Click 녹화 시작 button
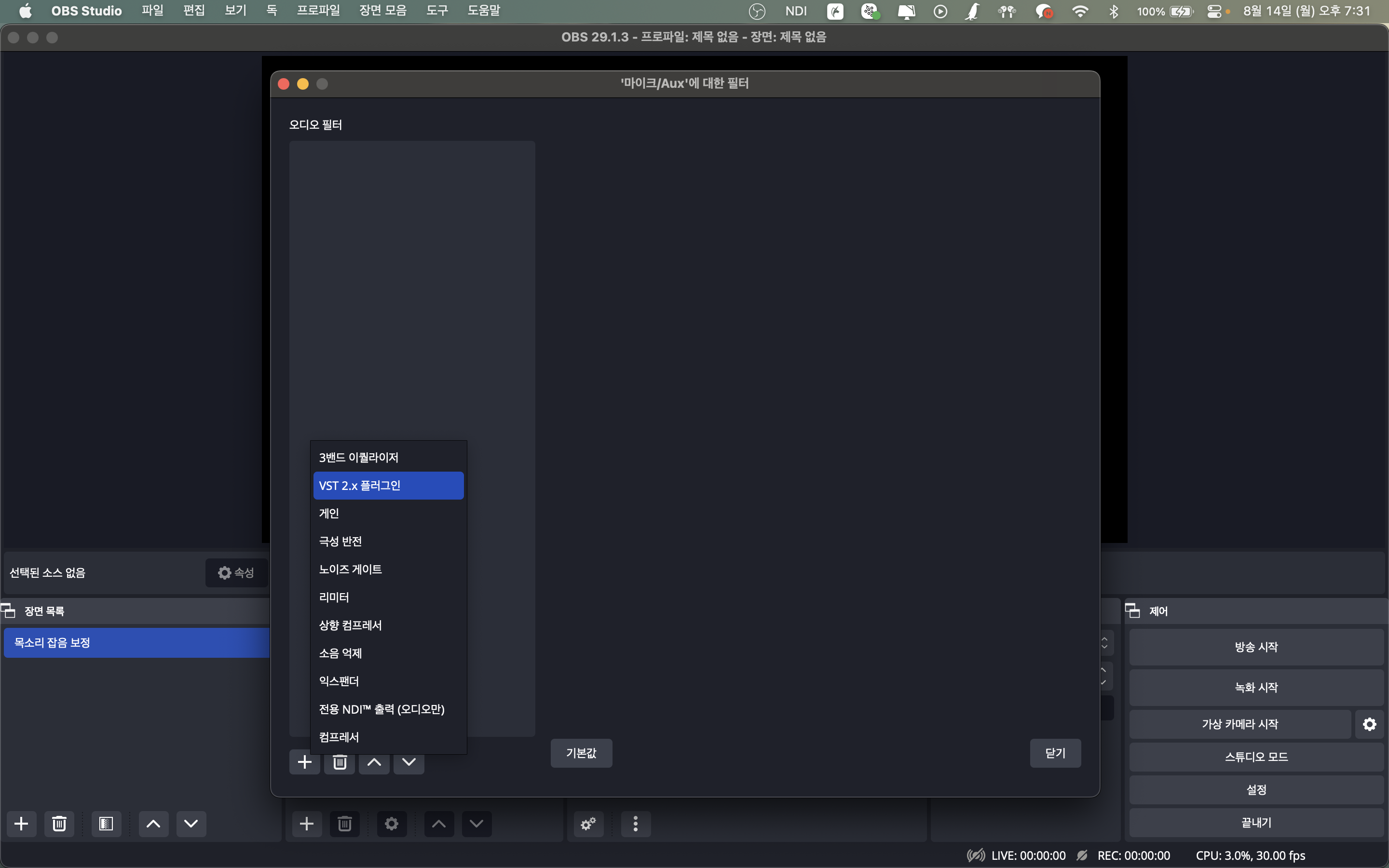This screenshot has height=868, width=1389. click(x=1256, y=688)
